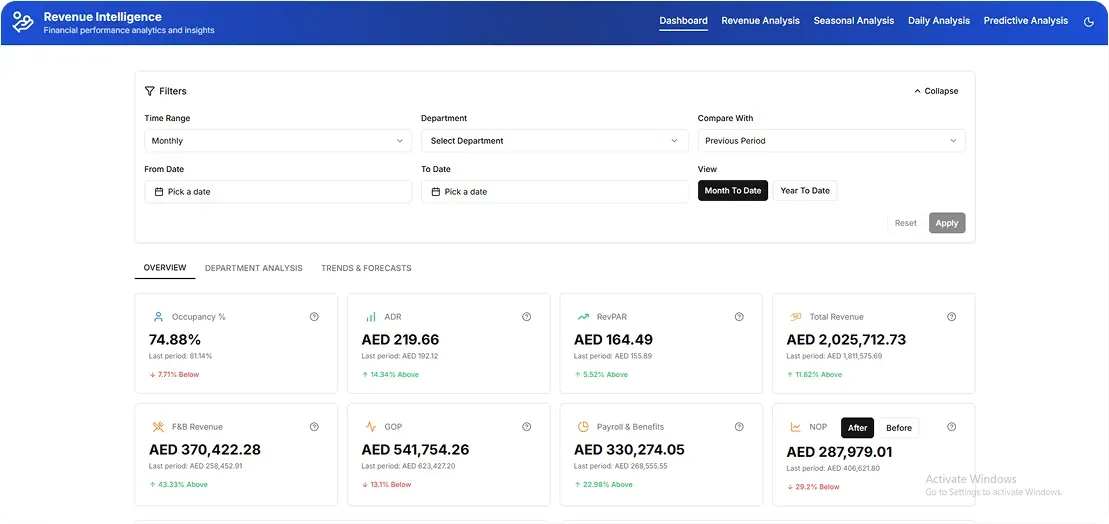Viewport: 1109px width, 524px height.
Task: Collapse the Filters panel
Action: pos(936,91)
